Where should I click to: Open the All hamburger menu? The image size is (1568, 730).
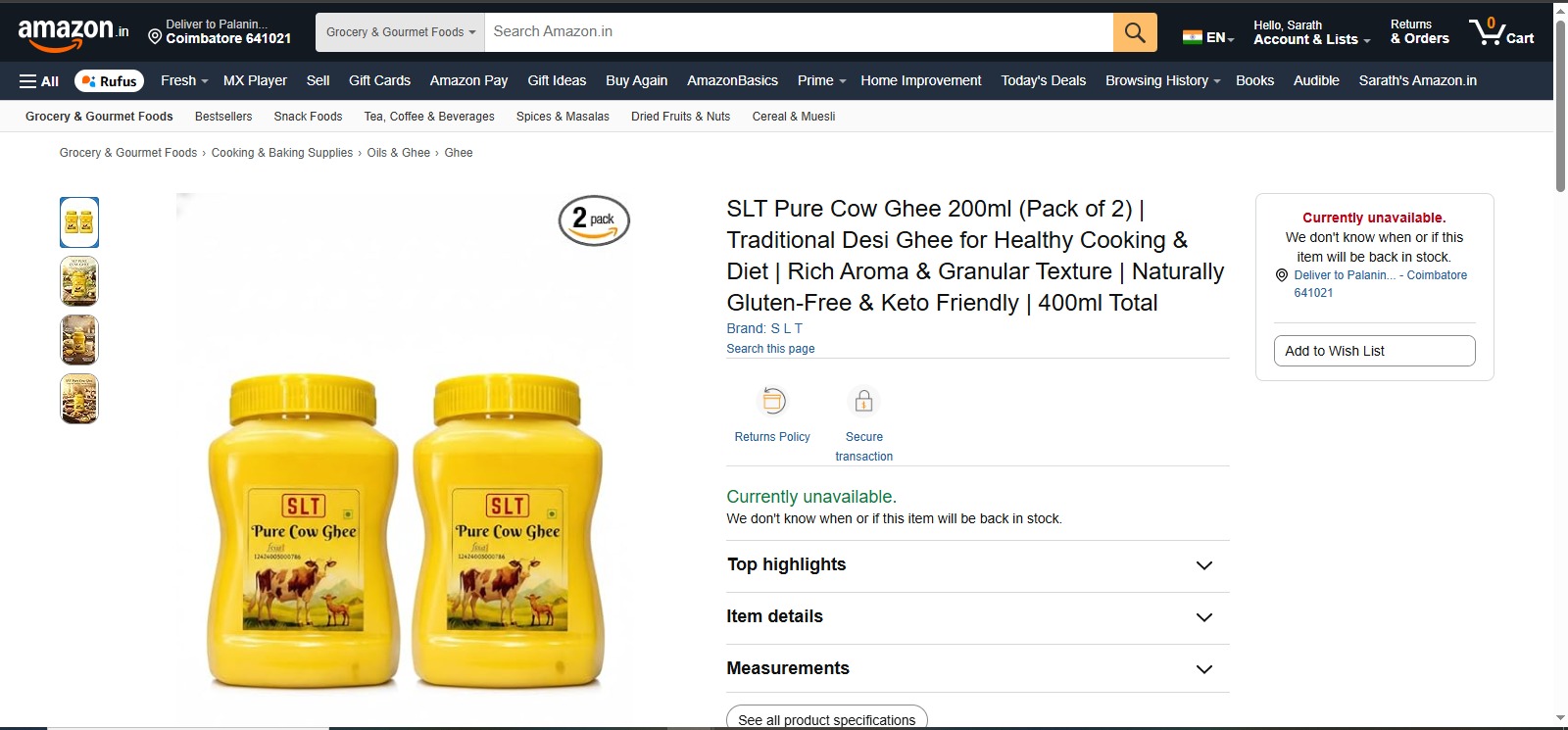coord(39,81)
